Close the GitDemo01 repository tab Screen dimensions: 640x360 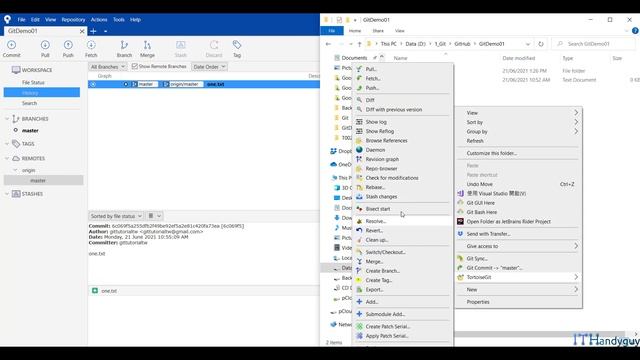(x=82, y=31)
